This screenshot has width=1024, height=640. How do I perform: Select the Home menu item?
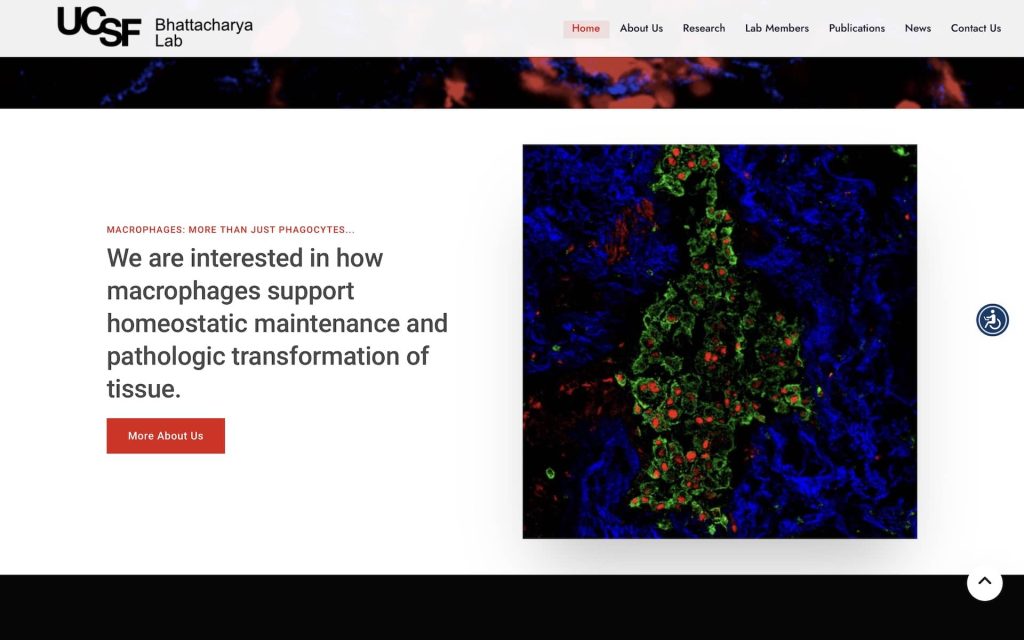pos(586,29)
